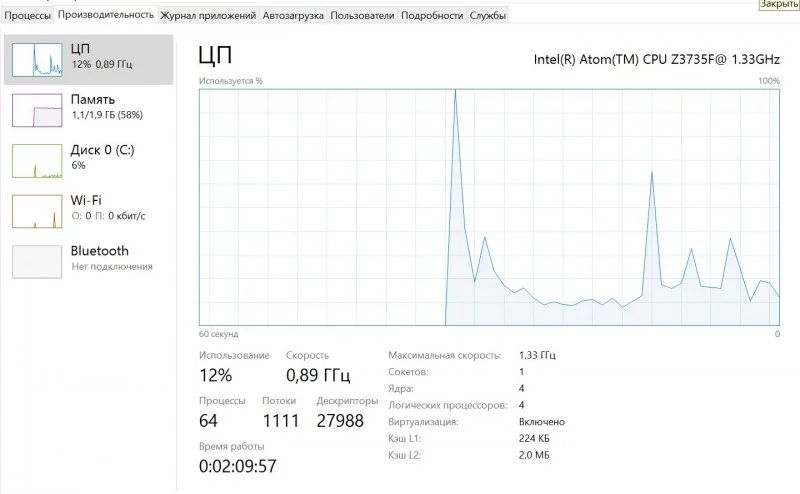Click the Память mini graph thumbnail
This screenshot has width=800, height=494.
tap(37, 110)
